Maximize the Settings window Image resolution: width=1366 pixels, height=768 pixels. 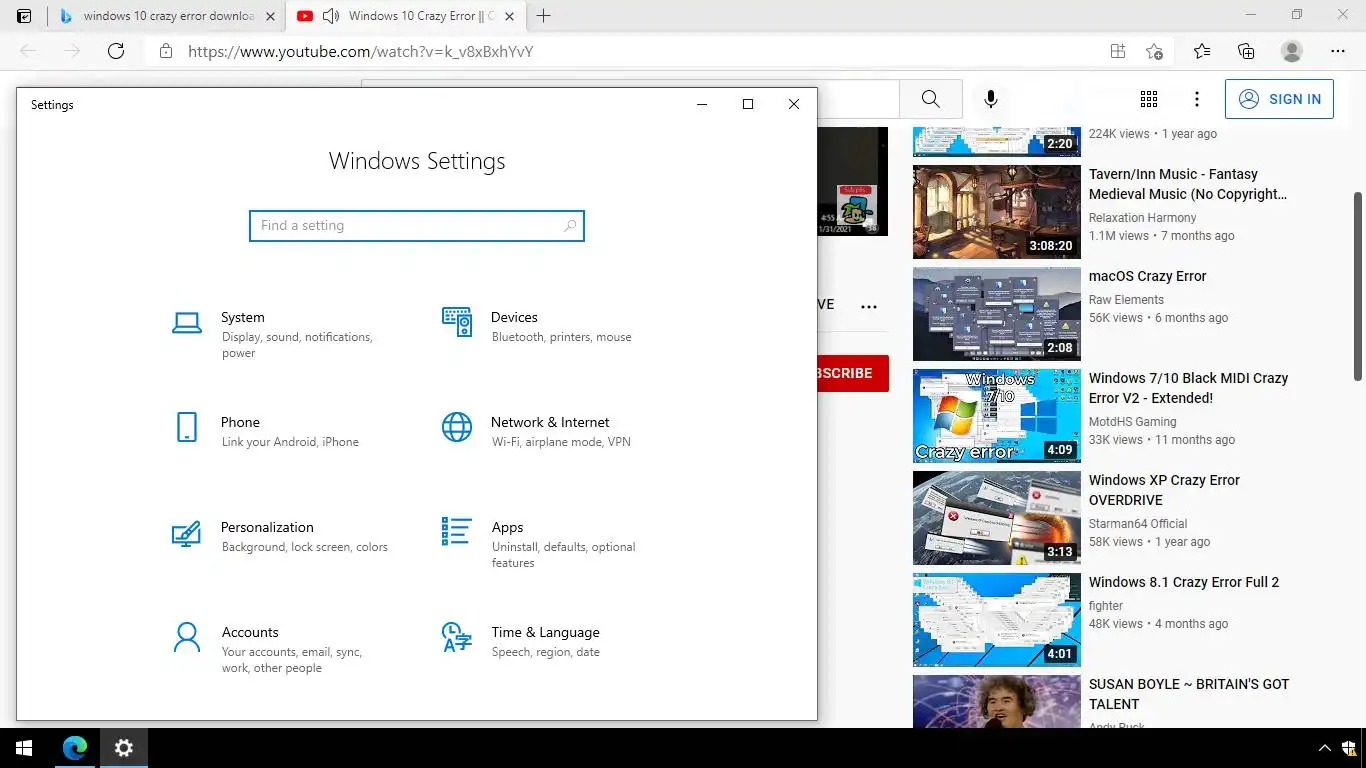point(747,104)
